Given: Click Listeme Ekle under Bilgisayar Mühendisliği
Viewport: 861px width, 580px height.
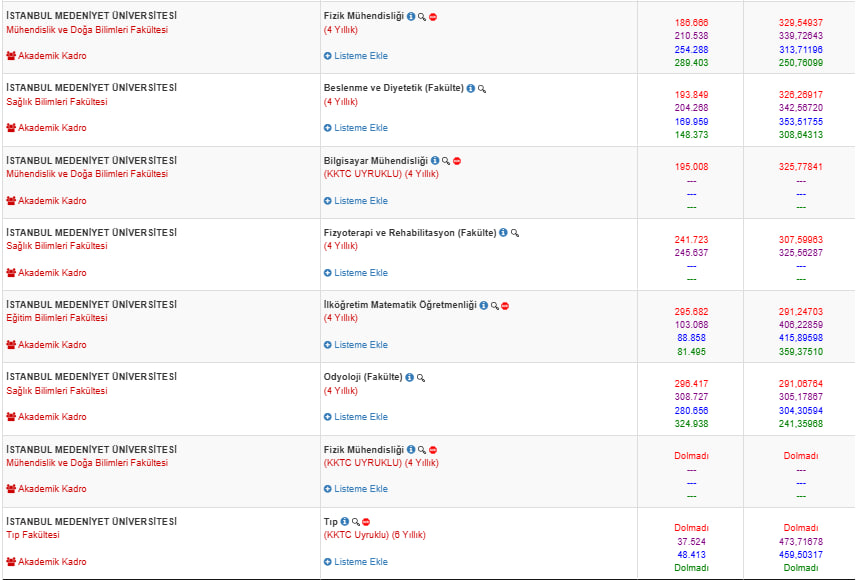Looking at the screenshot, I should (x=356, y=201).
